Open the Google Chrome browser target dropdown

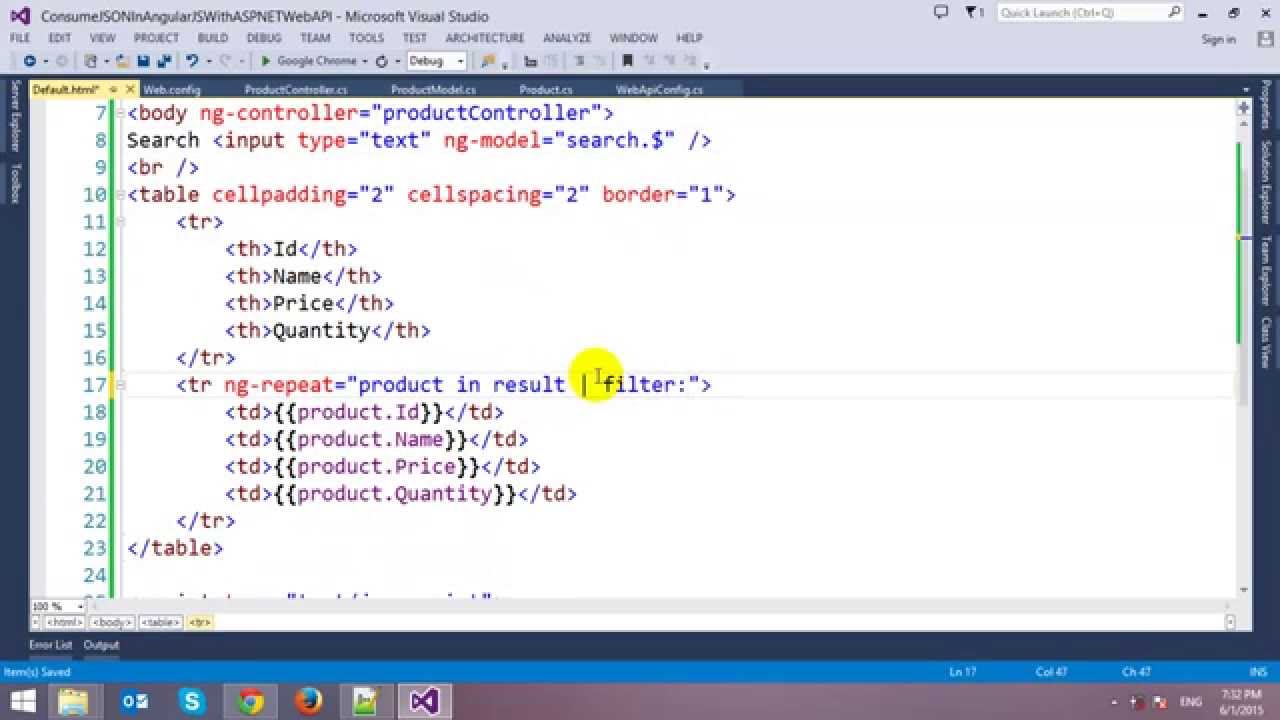coord(366,61)
